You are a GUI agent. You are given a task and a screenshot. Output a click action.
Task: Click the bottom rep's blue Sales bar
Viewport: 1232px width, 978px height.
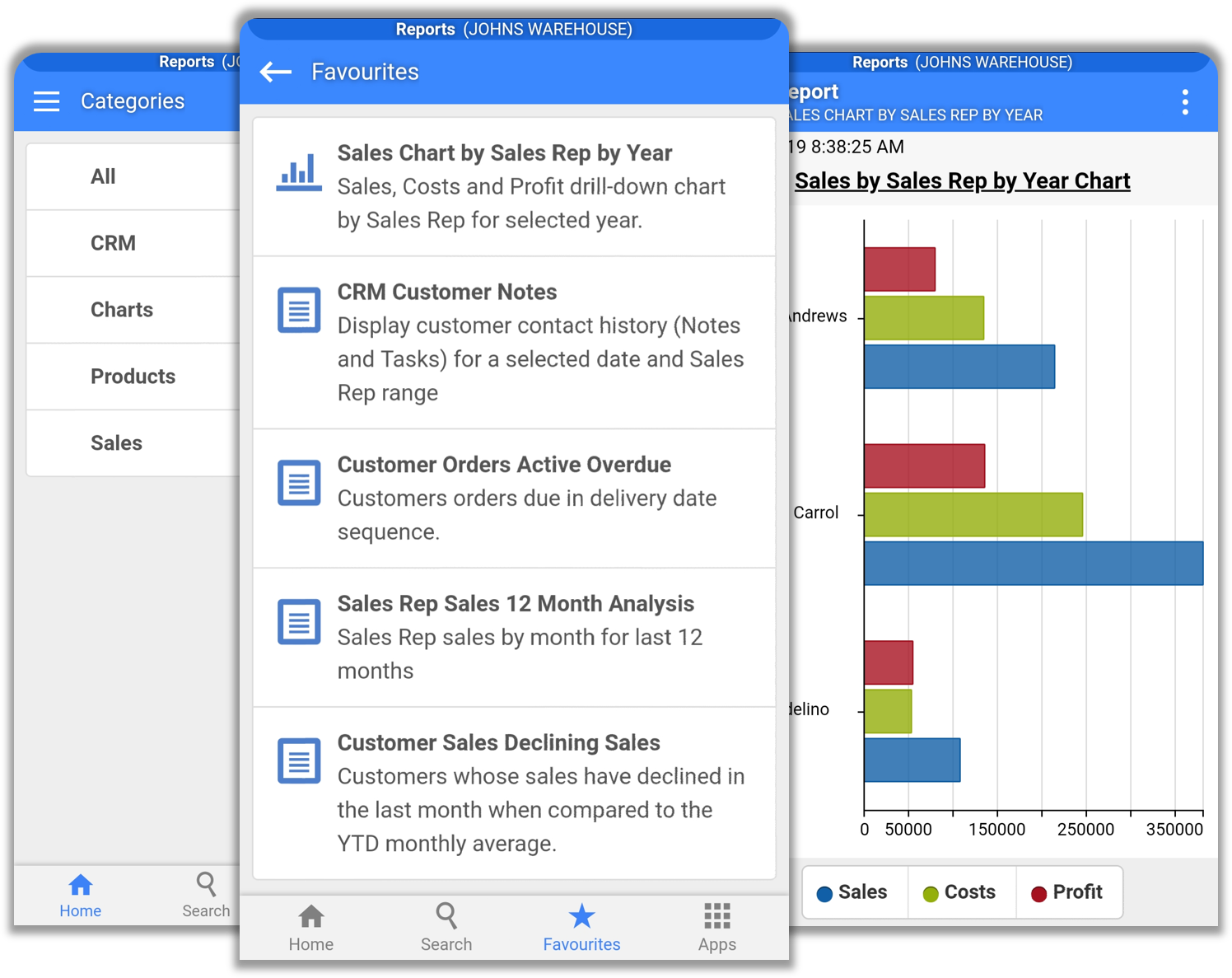(x=912, y=760)
